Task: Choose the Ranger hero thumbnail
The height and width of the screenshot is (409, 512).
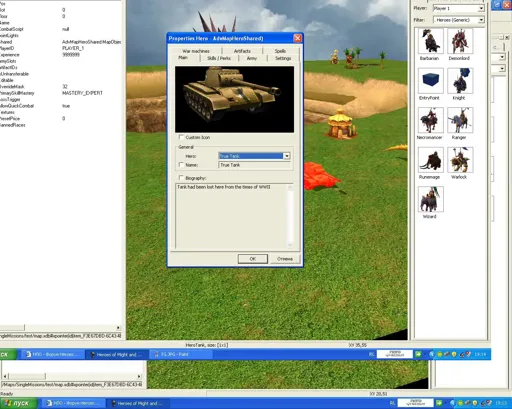Action: (460, 120)
